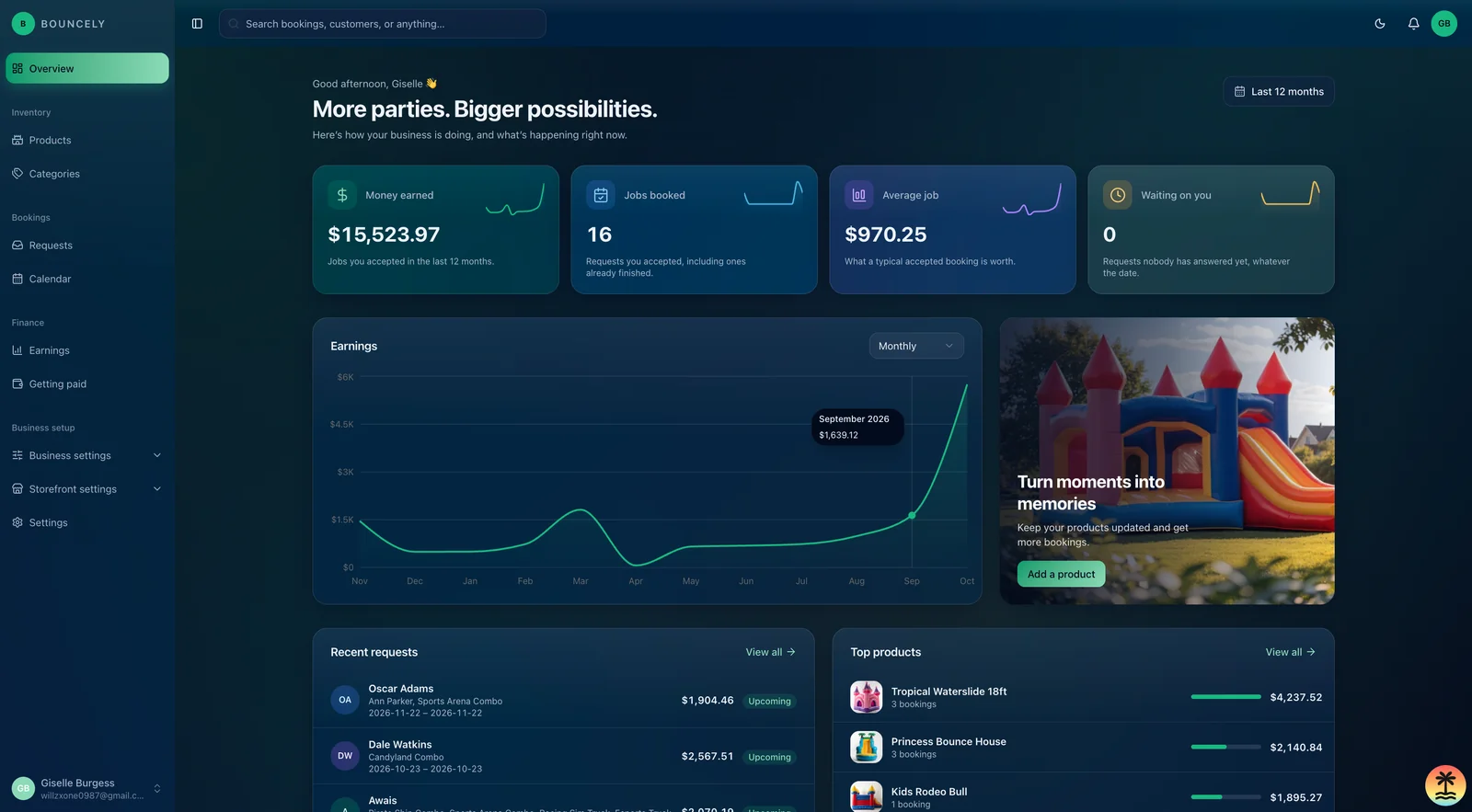Image resolution: width=1472 pixels, height=812 pixels.
Task: Click the Business settings sliders icon
Action: tap(17, 455)
